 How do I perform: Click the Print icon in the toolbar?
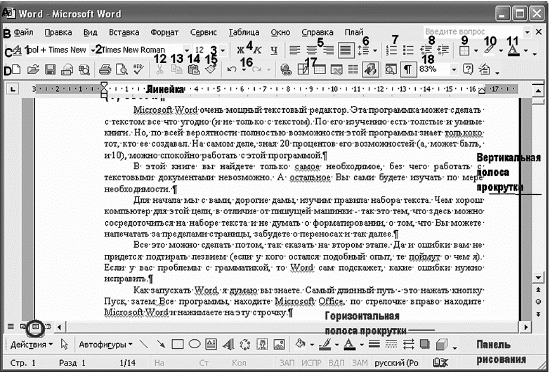[x=105, y=69]
